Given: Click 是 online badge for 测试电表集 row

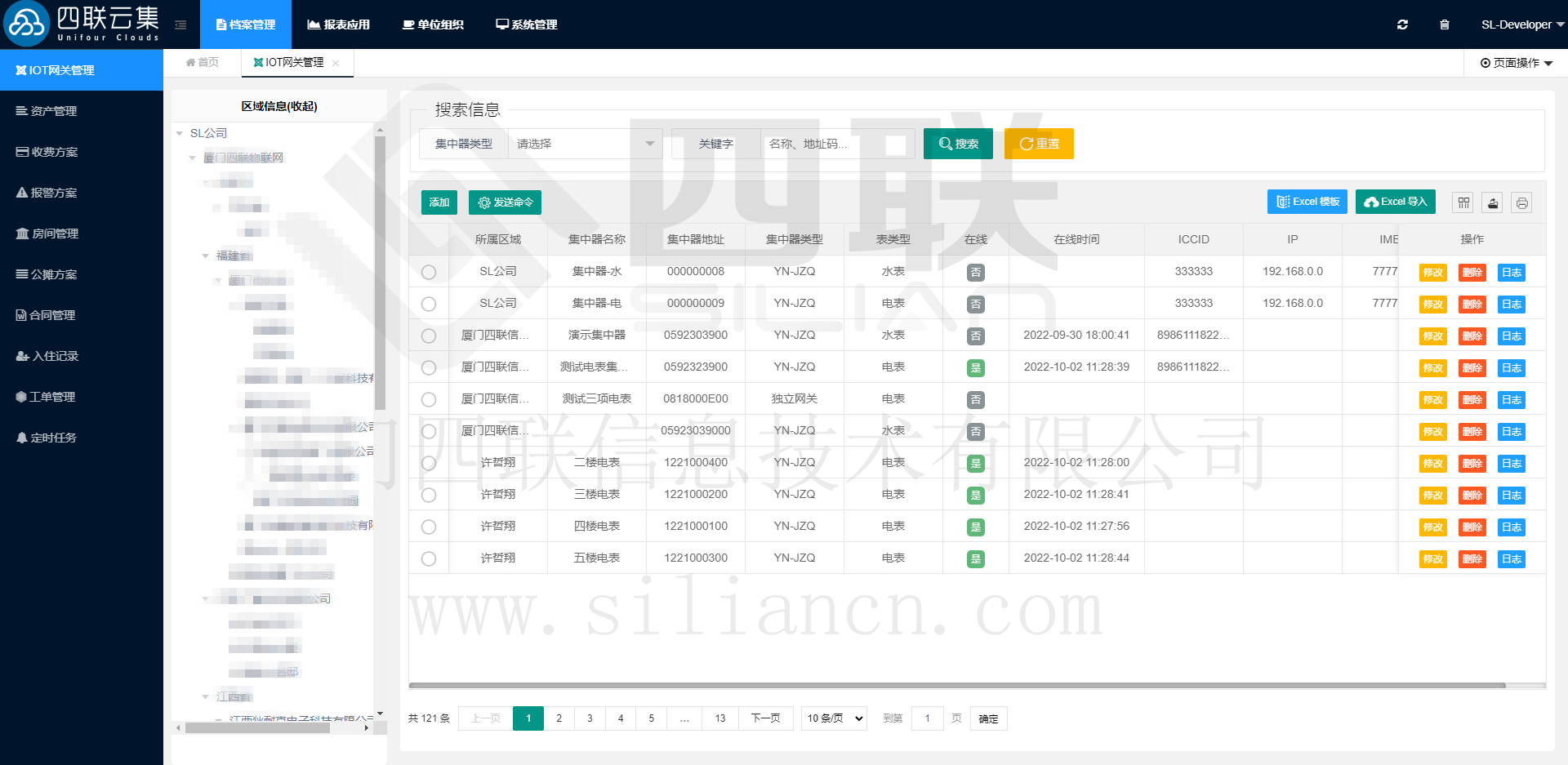Looking at the screenshot, I should tap(975, 368).
